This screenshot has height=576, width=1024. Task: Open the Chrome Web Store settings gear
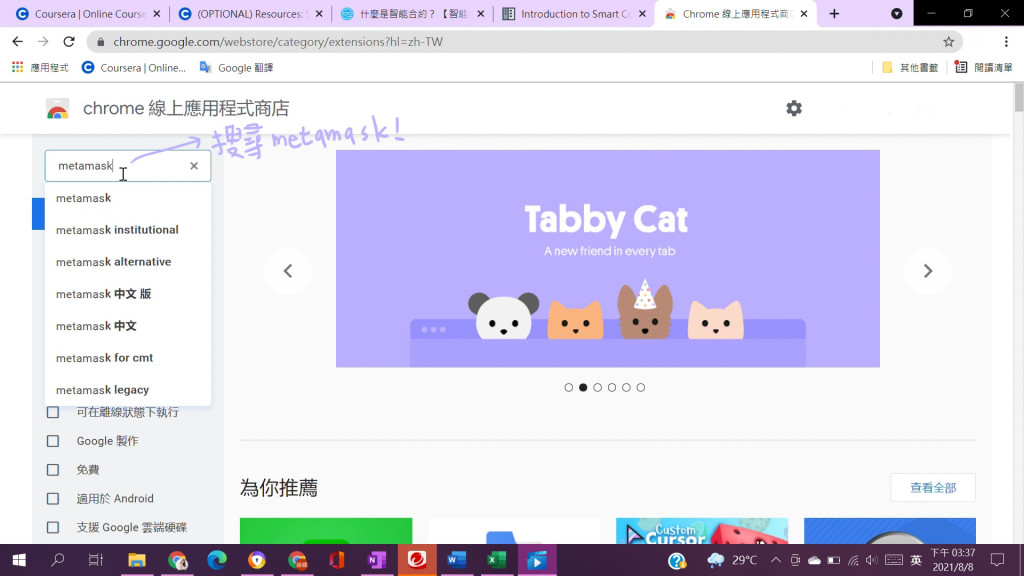pos(793,108)
